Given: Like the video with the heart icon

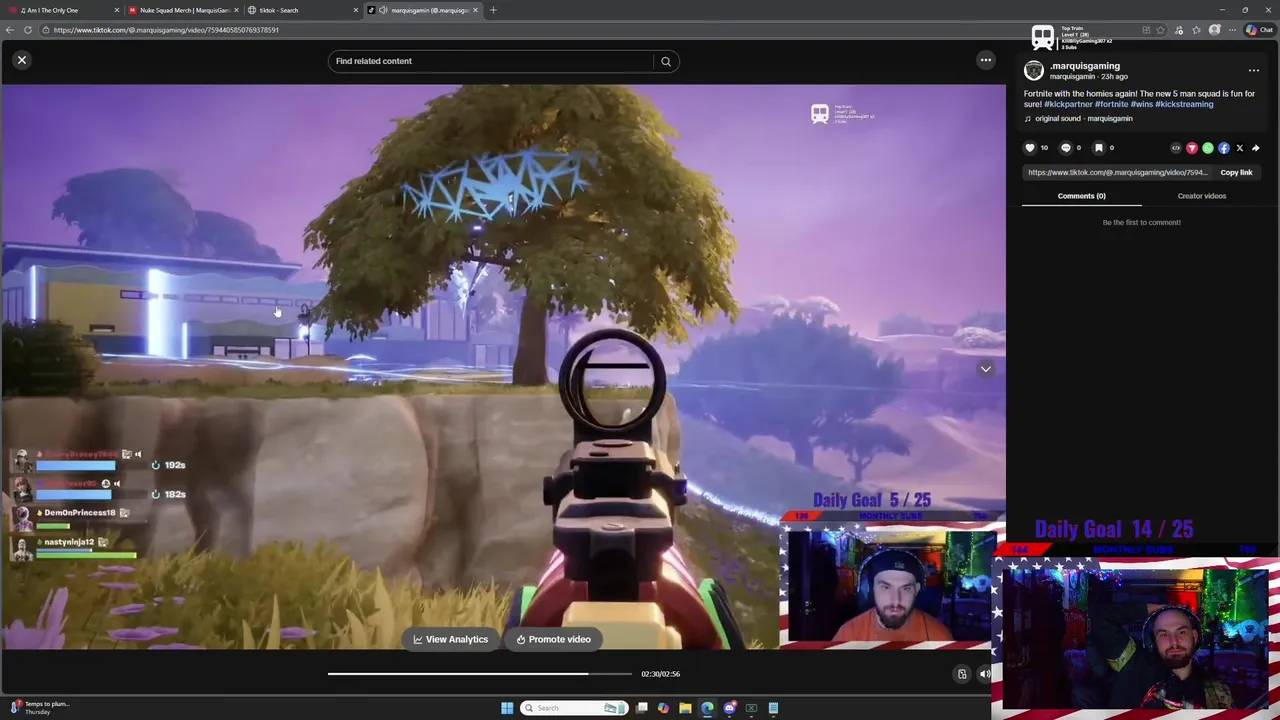Looking at the screenshot, I should (x=1030, y=148).
